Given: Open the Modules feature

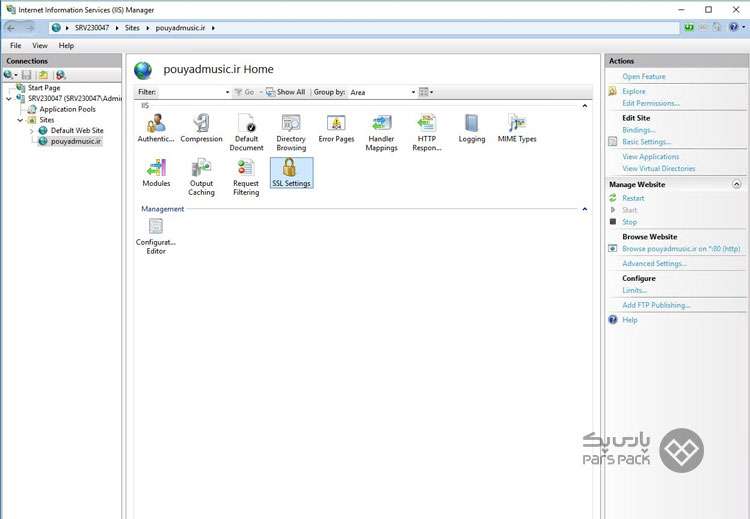Looking at the screenshot, I should [156, 173].
